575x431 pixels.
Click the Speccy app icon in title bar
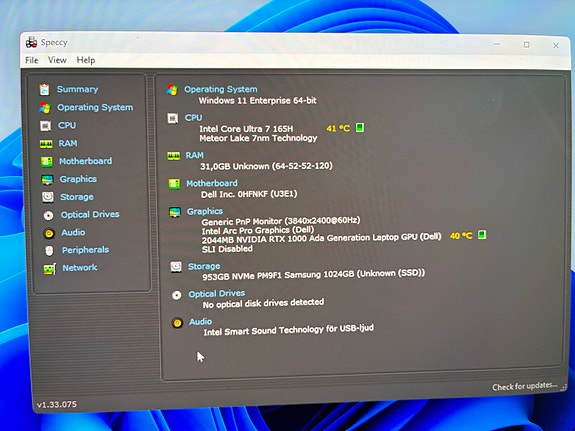click(x=32, y=43)
